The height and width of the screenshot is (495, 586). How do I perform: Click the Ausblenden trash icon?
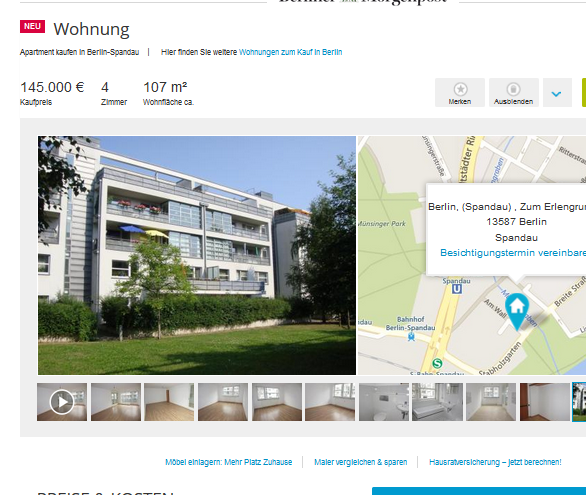tap(513, 89)
